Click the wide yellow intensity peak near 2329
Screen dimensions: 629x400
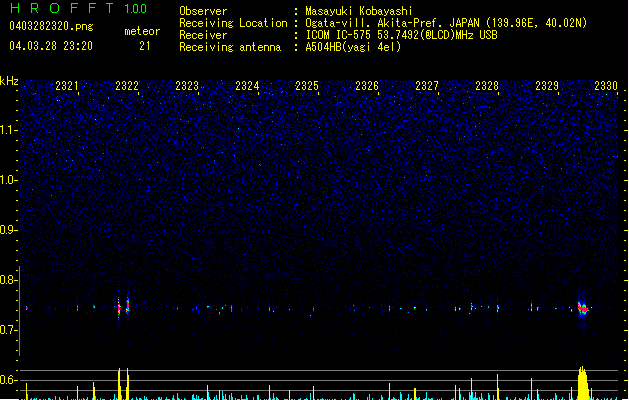tap(582, 383)
